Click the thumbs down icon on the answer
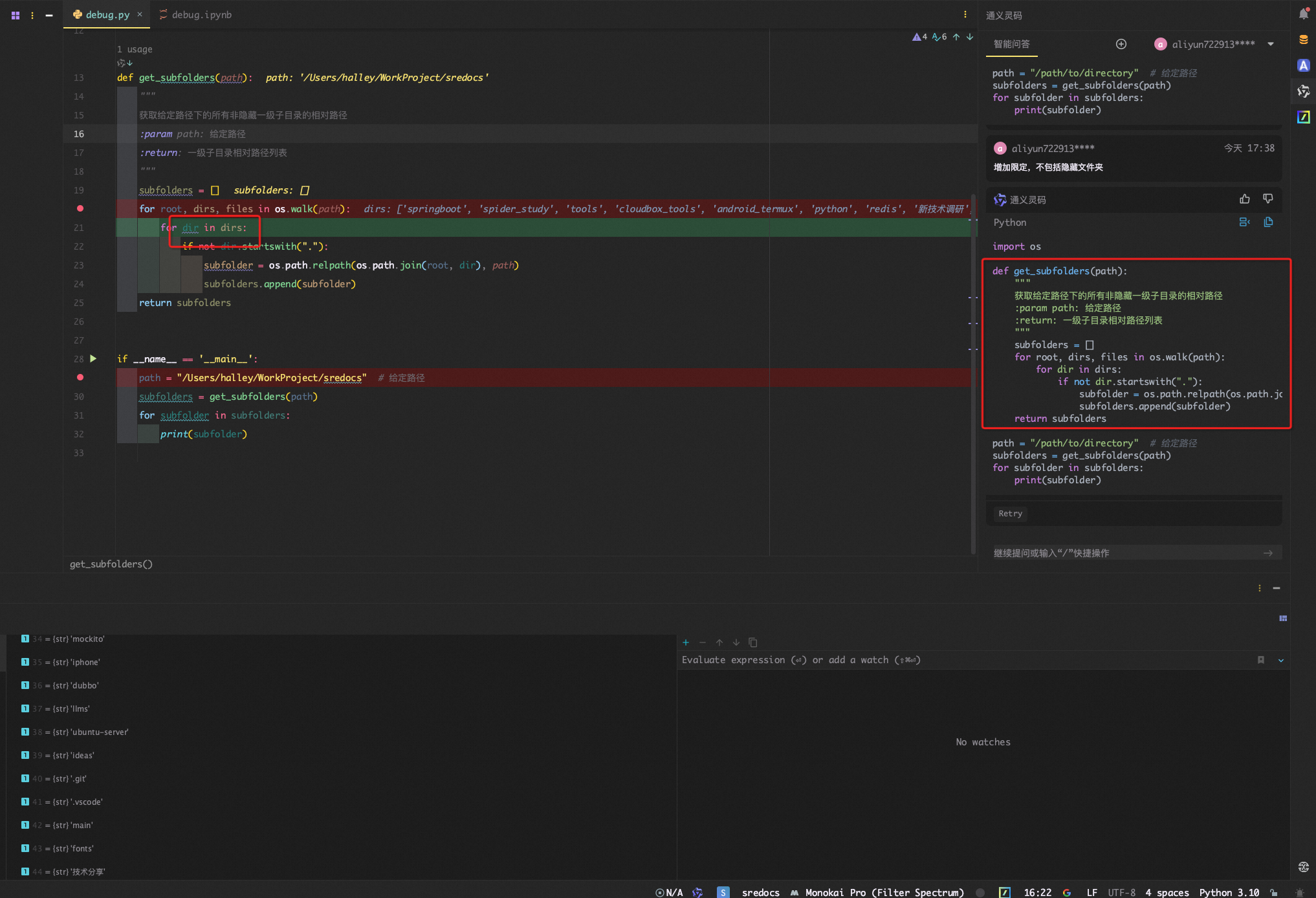Image resolution: width=1316 pixels, height=898 pixels. [1267, 199]
